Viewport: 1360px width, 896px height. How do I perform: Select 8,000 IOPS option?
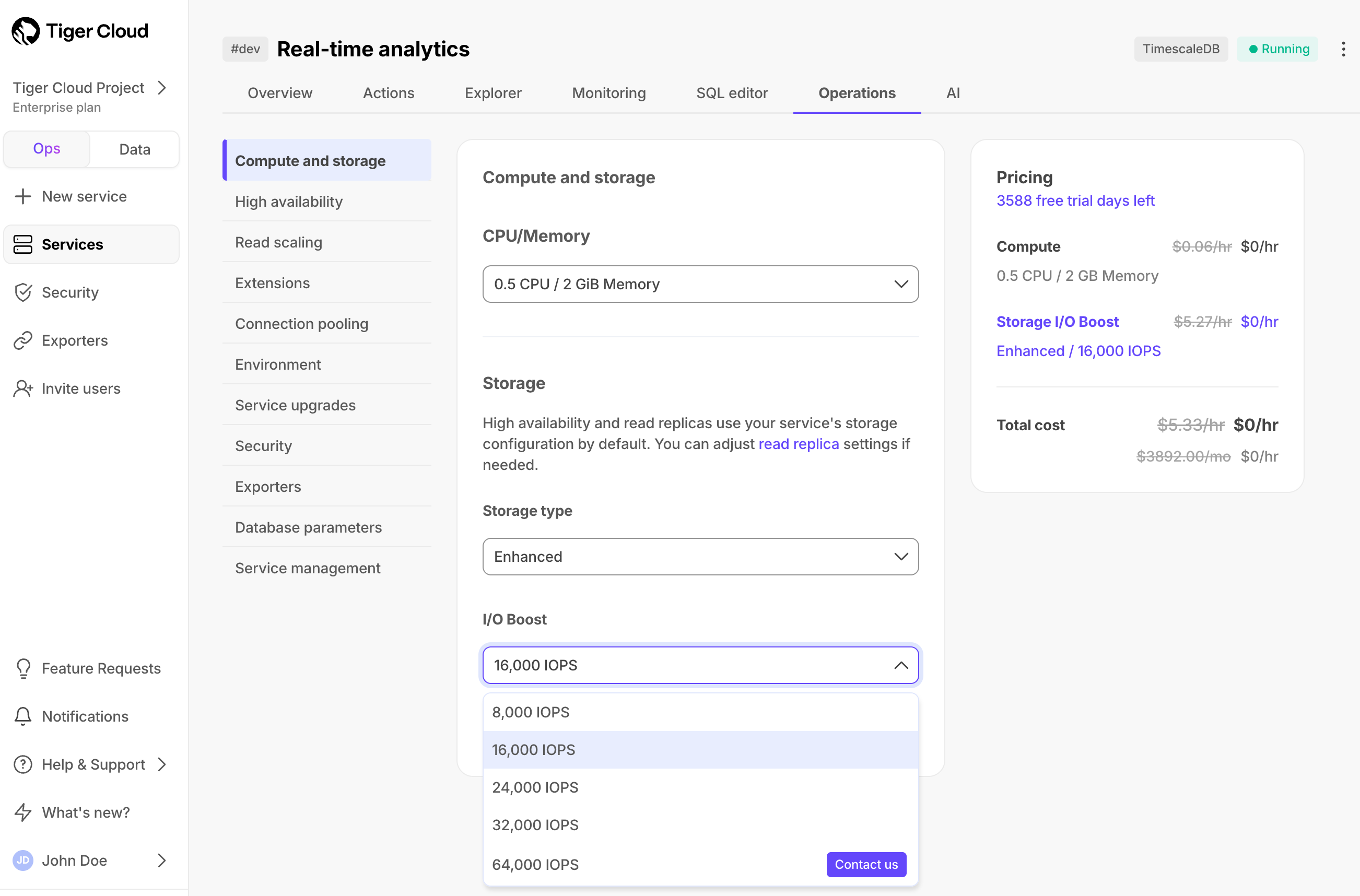(700, 712)
